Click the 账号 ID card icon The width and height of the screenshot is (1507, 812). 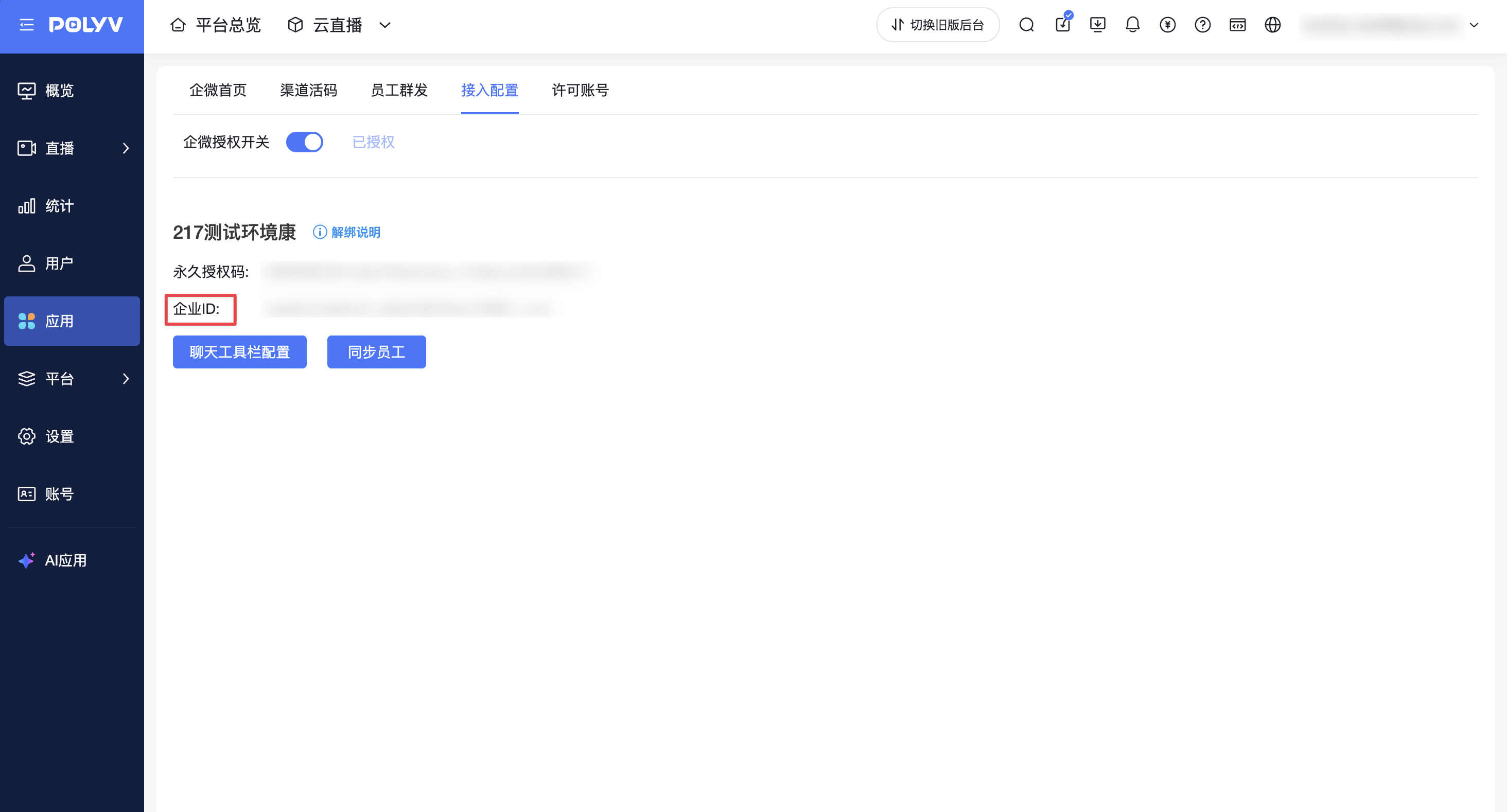pyautogui.click(x=27, y=495)
